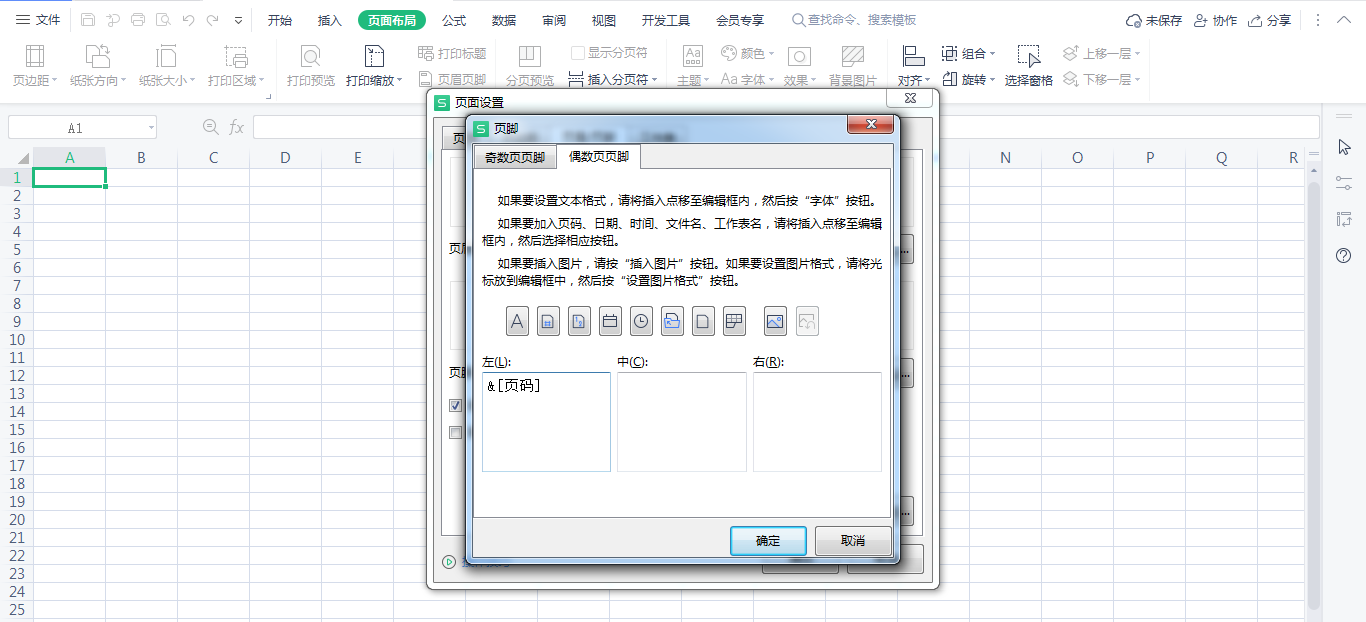Open quick access toolbar customize dropdown
Image resolution: width=1366 pixels, height=622 pixels.
[238, 20]
